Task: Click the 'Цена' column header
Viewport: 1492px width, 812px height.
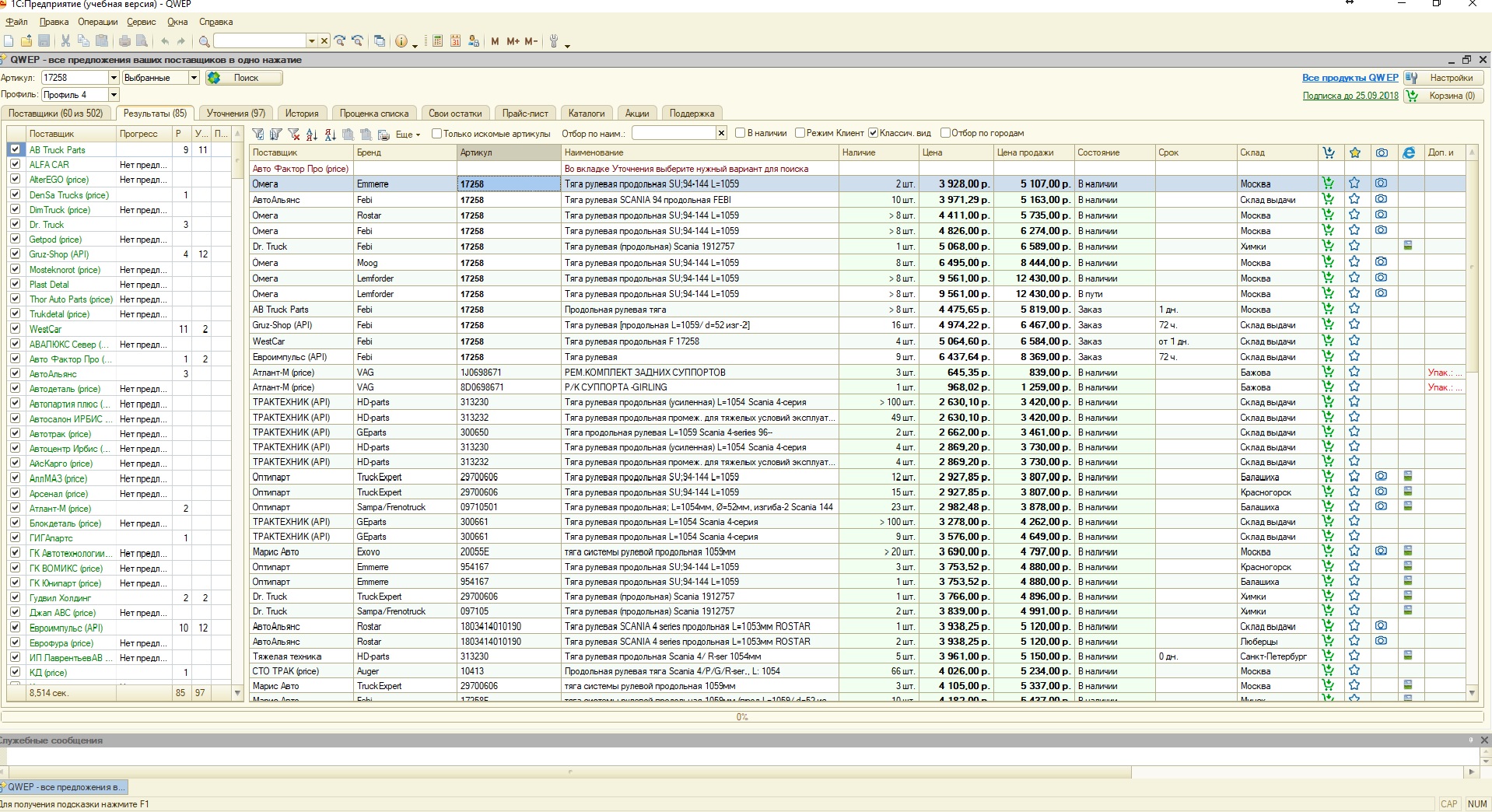Action: click(955, 152)
